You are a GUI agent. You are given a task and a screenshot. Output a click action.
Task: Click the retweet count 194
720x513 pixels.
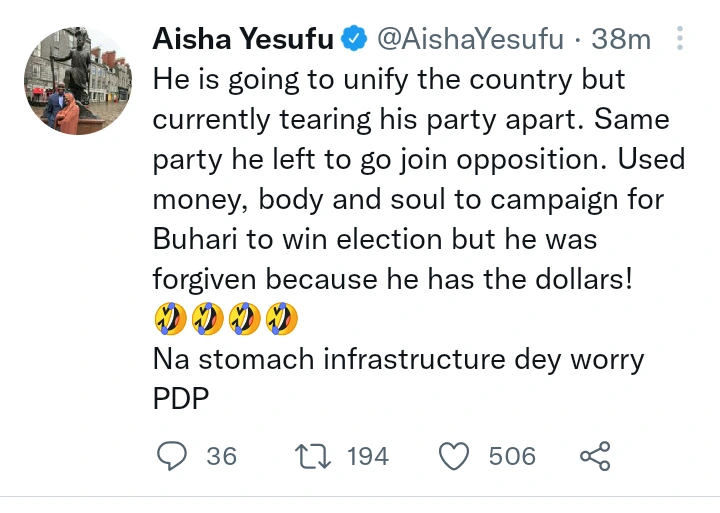pos(367,456)
